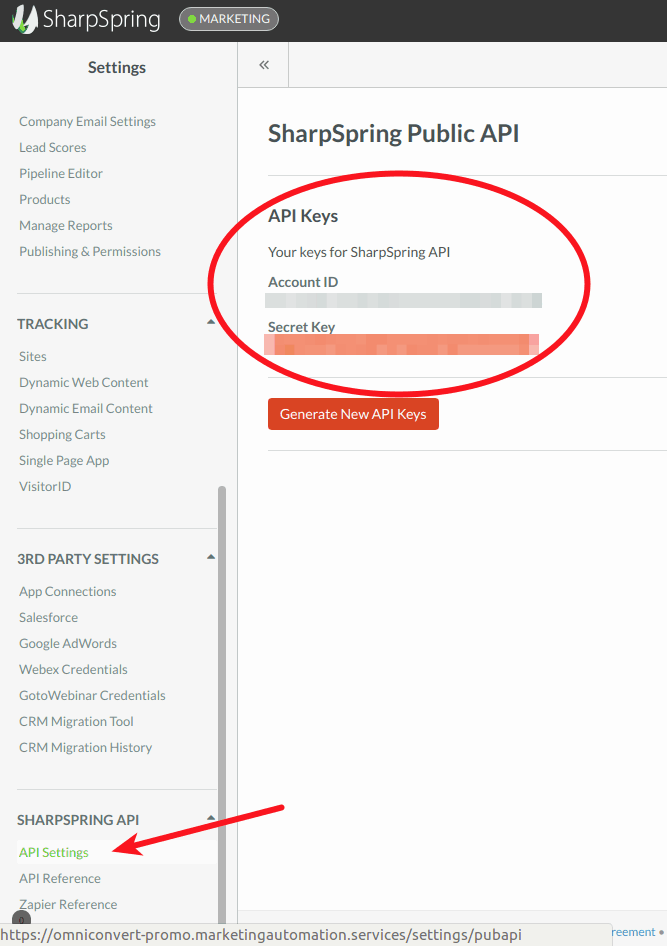Click the API Keys heading
Image resolution: width=667 pixels, height=946 pixels.
(303, 216)
